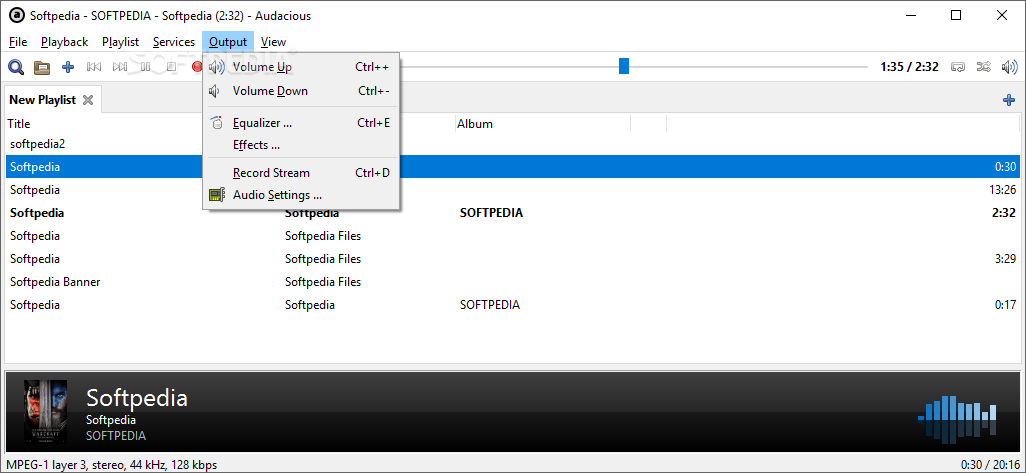
Task: Add a new playlist with the right-side plus icon
Action: pyautogui.click(x=1009, y=100)
